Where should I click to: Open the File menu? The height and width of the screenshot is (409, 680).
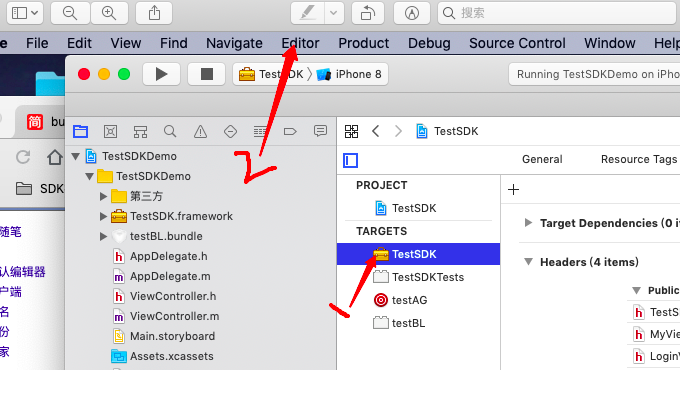click(x=37, y=43)
